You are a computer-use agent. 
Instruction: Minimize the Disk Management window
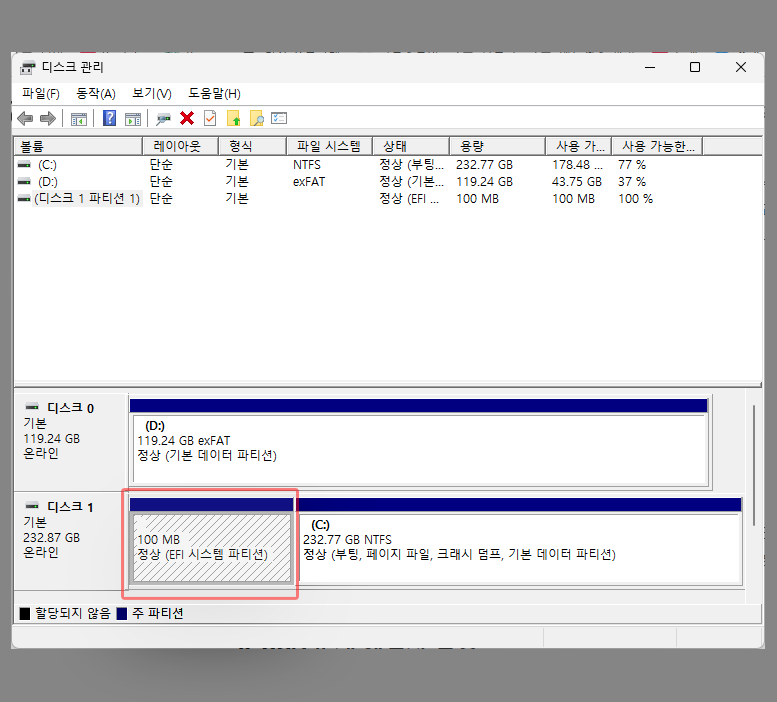650,67
